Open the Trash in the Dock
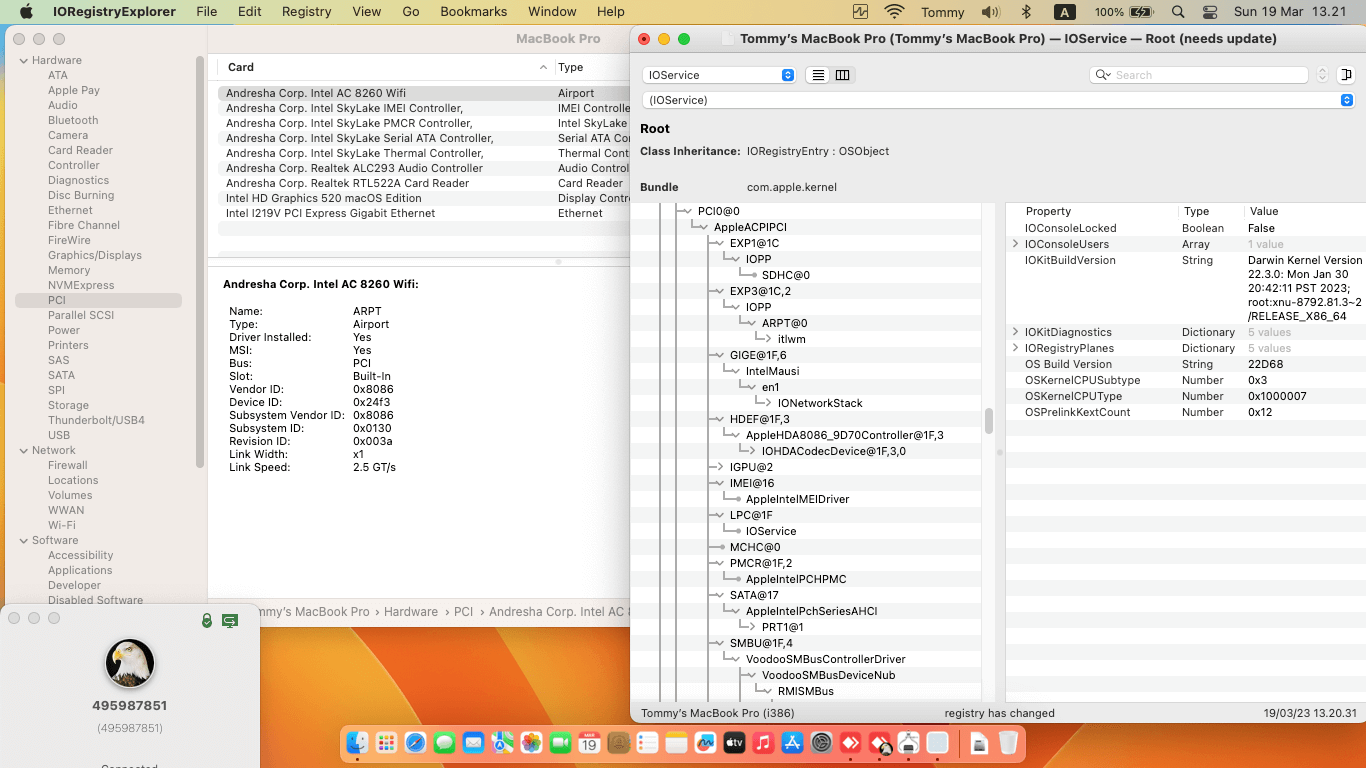 [1009, 742]
